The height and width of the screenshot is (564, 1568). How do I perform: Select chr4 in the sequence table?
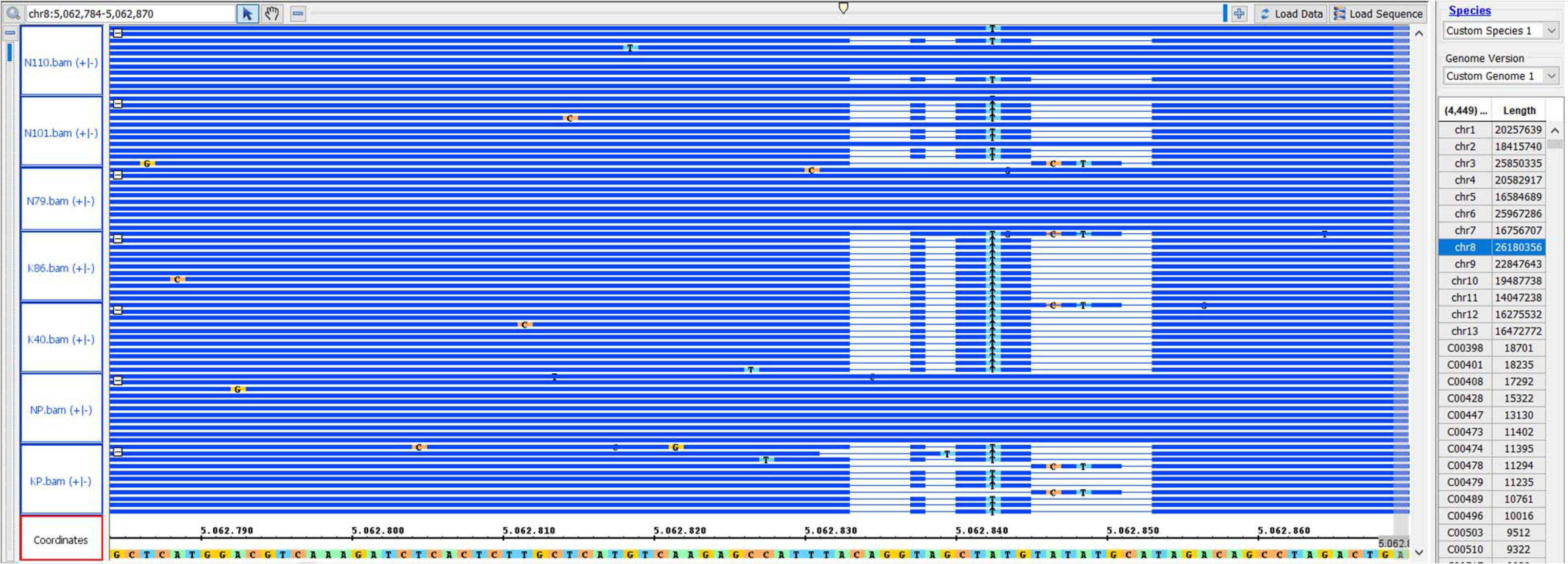[1465, 180]
